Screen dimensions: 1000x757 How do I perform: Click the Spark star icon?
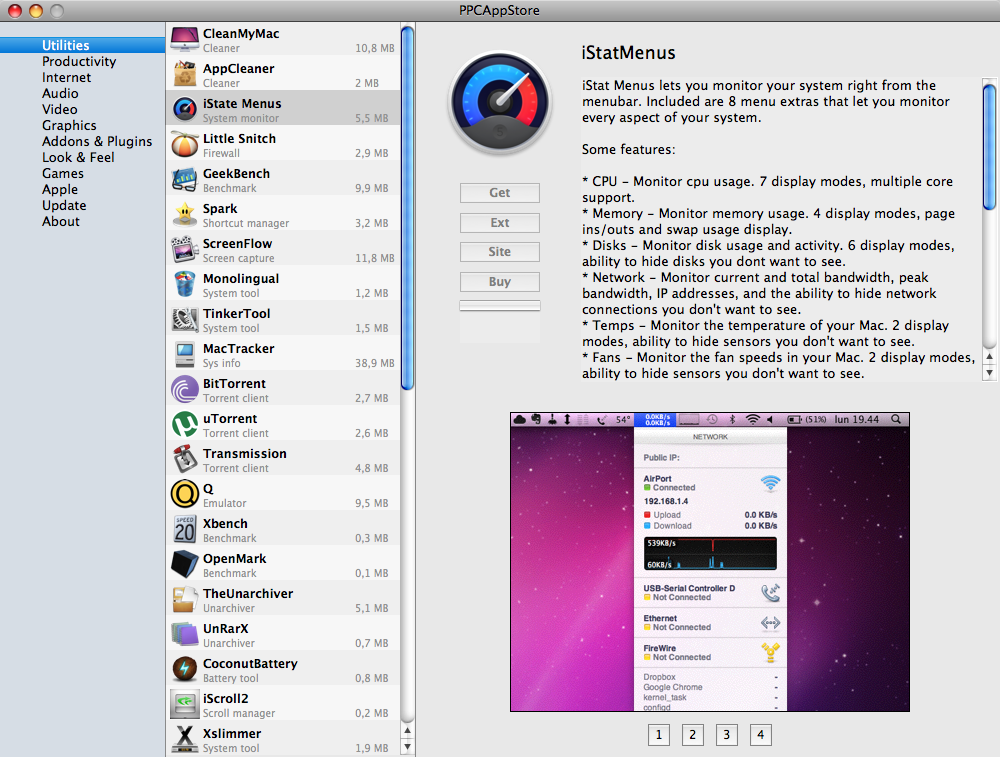(185, 215)
